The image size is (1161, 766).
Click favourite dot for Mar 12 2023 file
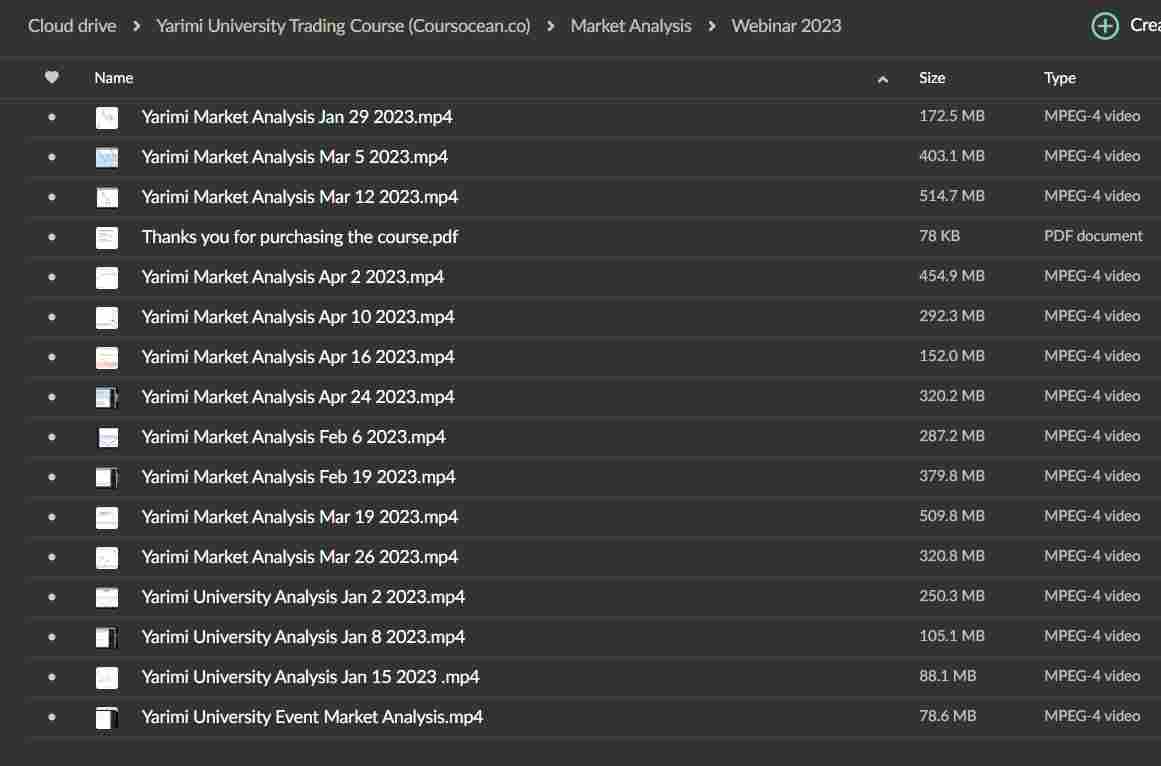click(x=52, y=197)
